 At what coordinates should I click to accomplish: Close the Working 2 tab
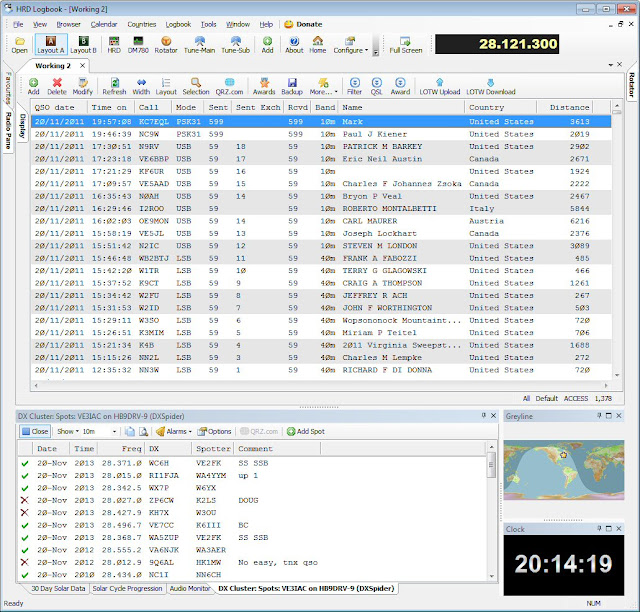pyautogui.click(x=82, y=66)
